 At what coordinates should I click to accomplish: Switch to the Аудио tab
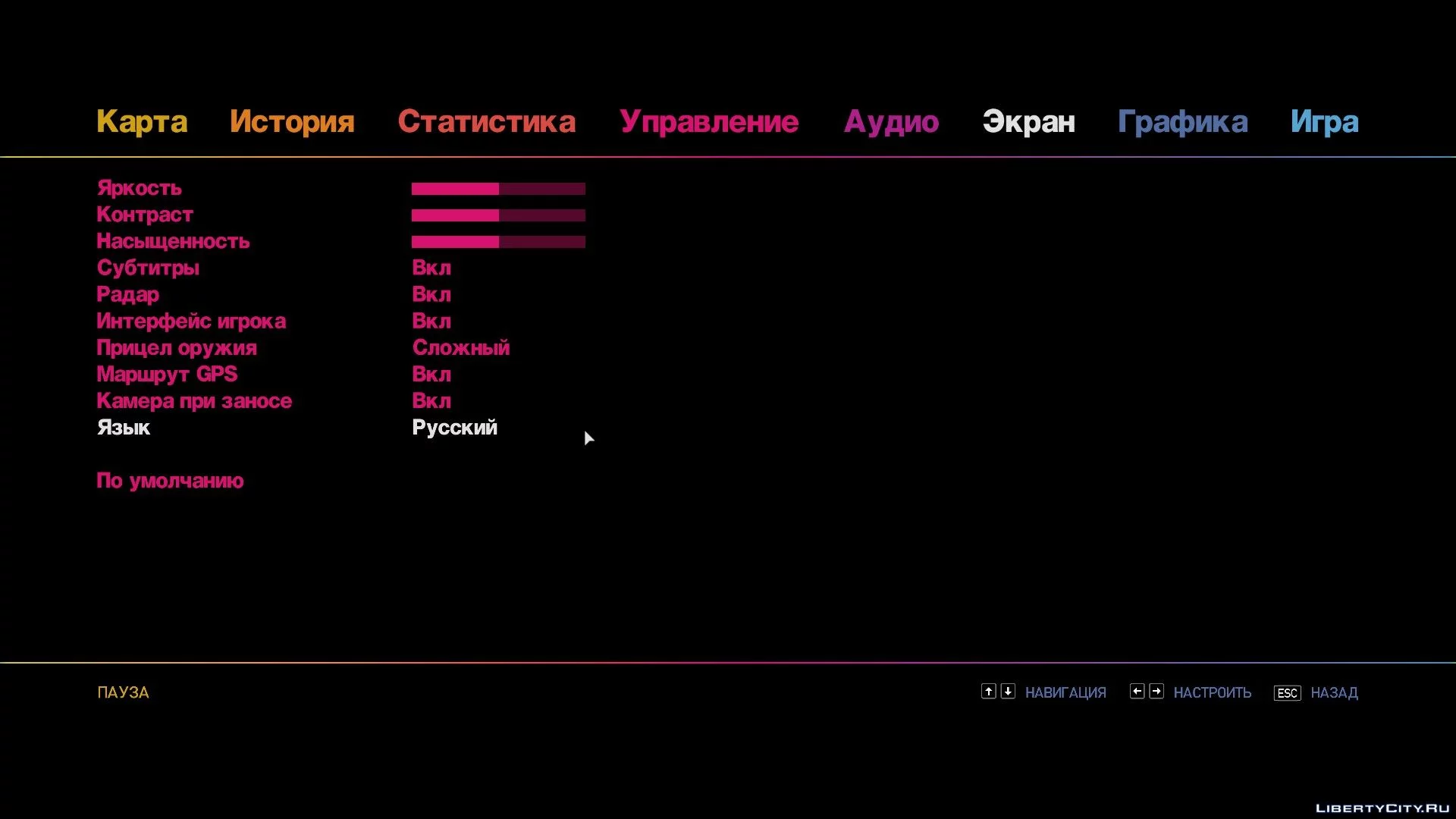pos(891,122)
